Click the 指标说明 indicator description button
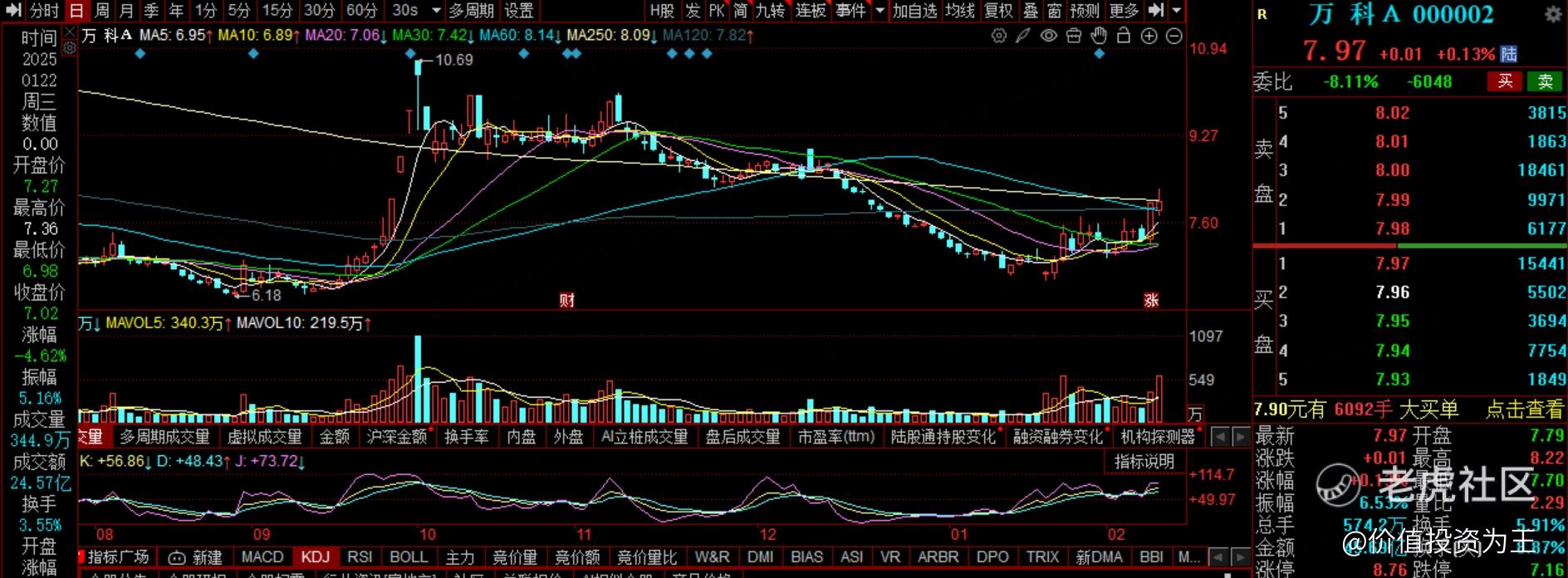This screenshot has width=1568, height=578. (1144, 462)
